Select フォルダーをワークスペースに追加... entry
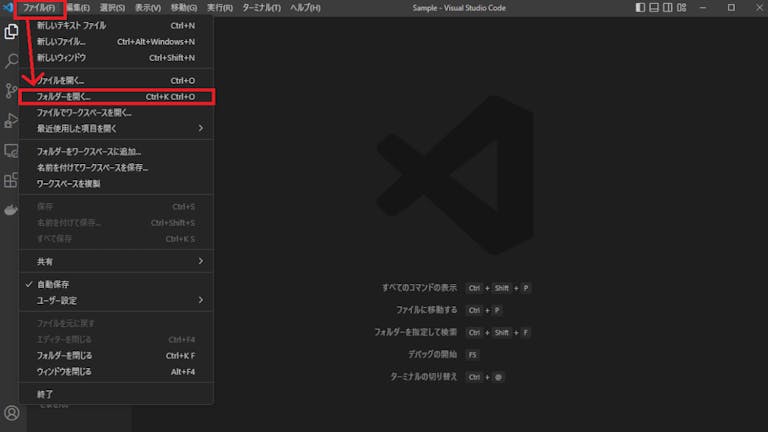The width and height of the screenshot is (768, 432). point(116,151)
